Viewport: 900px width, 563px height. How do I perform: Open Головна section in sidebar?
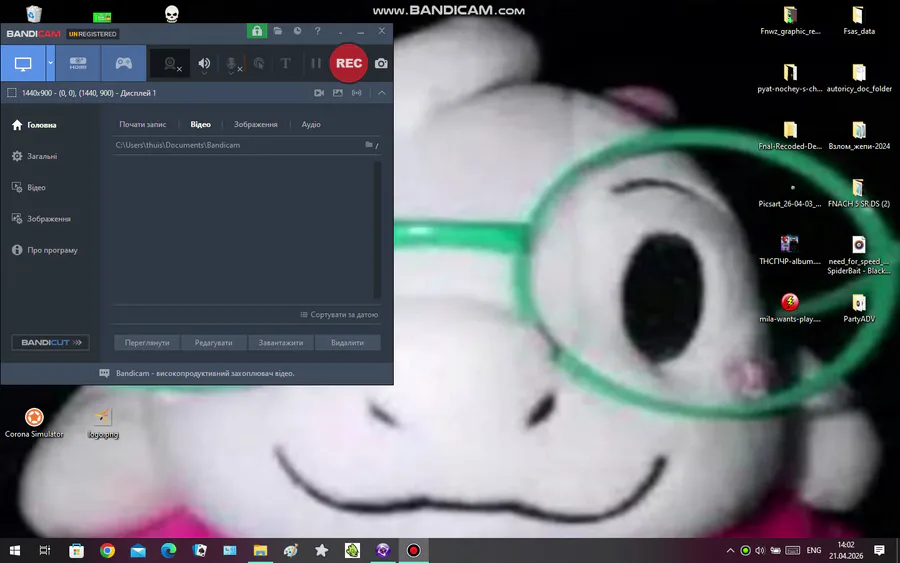[x=34, y=125]
